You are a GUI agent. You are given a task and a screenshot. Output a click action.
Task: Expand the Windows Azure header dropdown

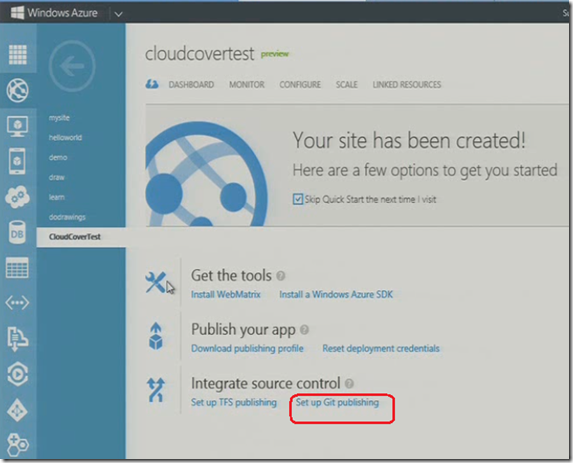point(118,14)
